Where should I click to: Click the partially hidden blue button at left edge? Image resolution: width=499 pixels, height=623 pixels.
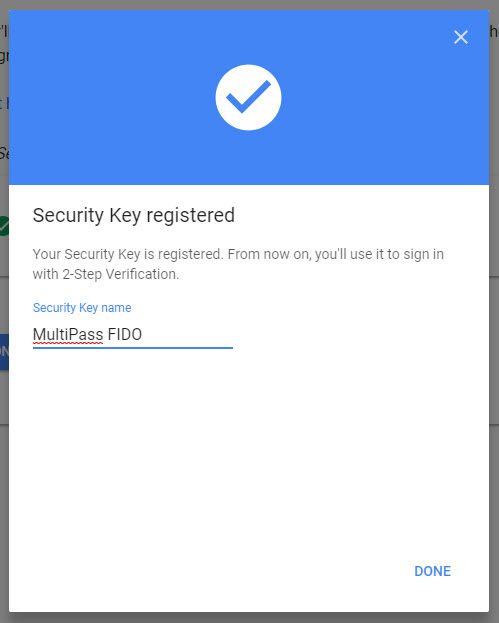[x=4, y=352]
